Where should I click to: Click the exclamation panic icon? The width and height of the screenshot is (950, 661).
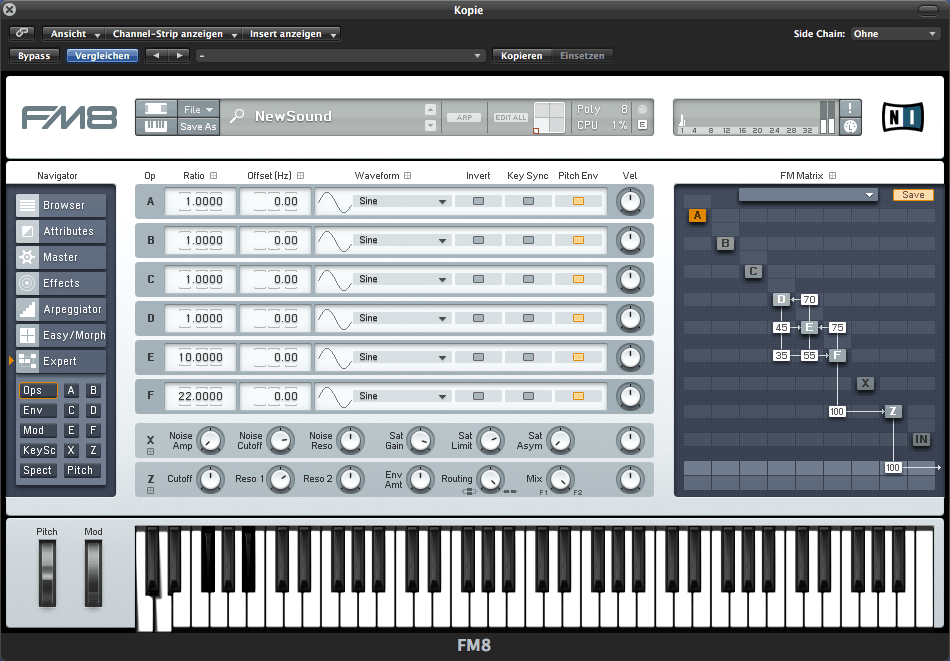[x=849, y=108]
